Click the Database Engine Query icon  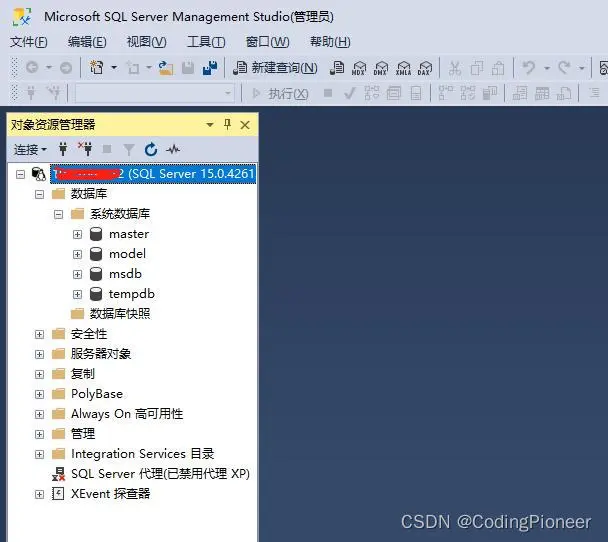(337, 68)
